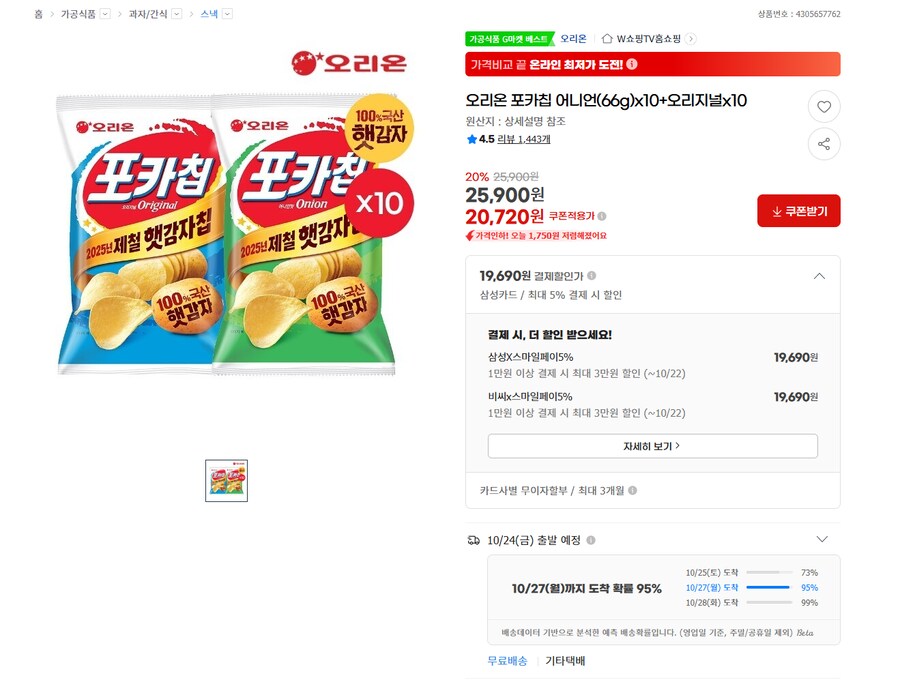This screenshot has height=680, width=900.
Task: Click the info icon beside 온라인 최저가 도전
Action: coord(631,64)
